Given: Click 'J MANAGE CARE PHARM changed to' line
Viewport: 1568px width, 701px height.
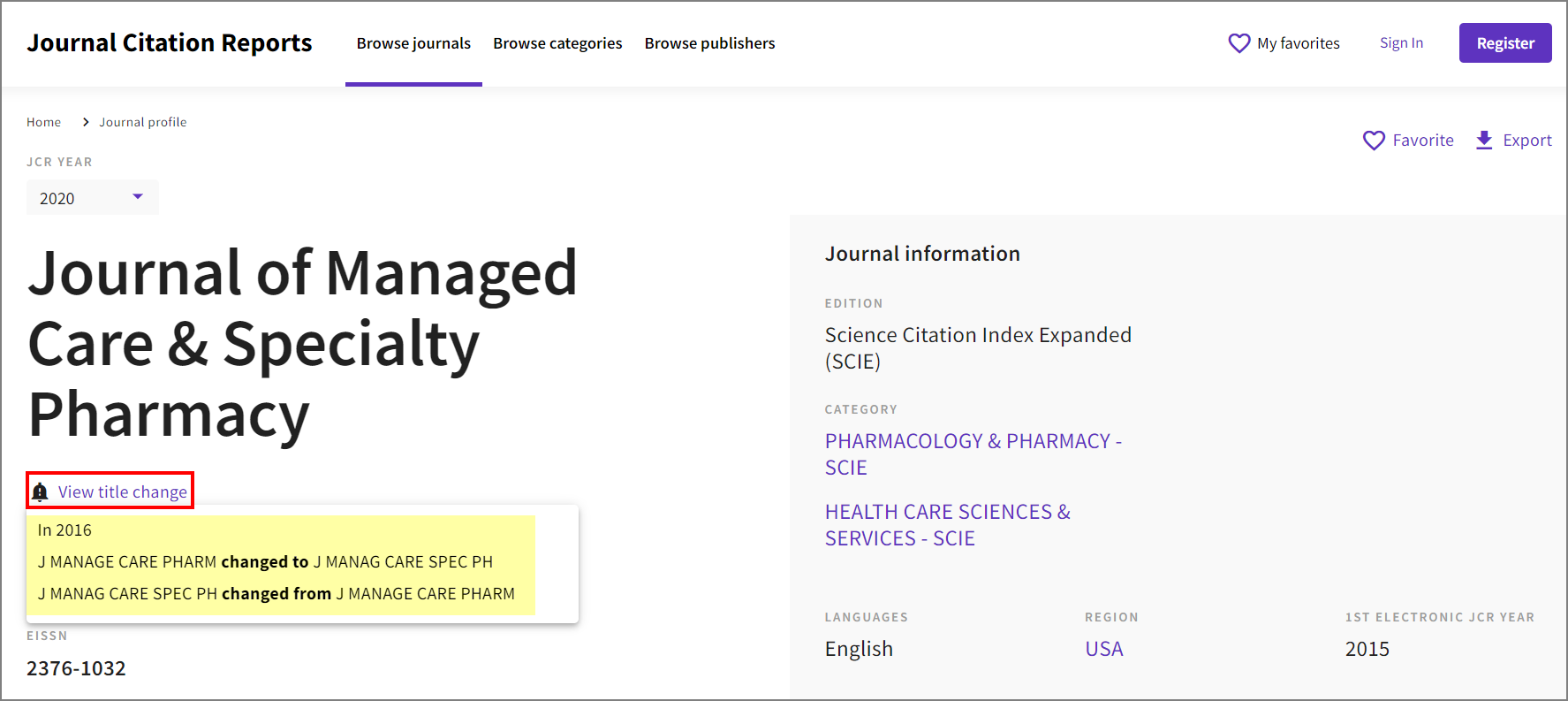Looking at the screenshot, I should click(x=265, y=562).
